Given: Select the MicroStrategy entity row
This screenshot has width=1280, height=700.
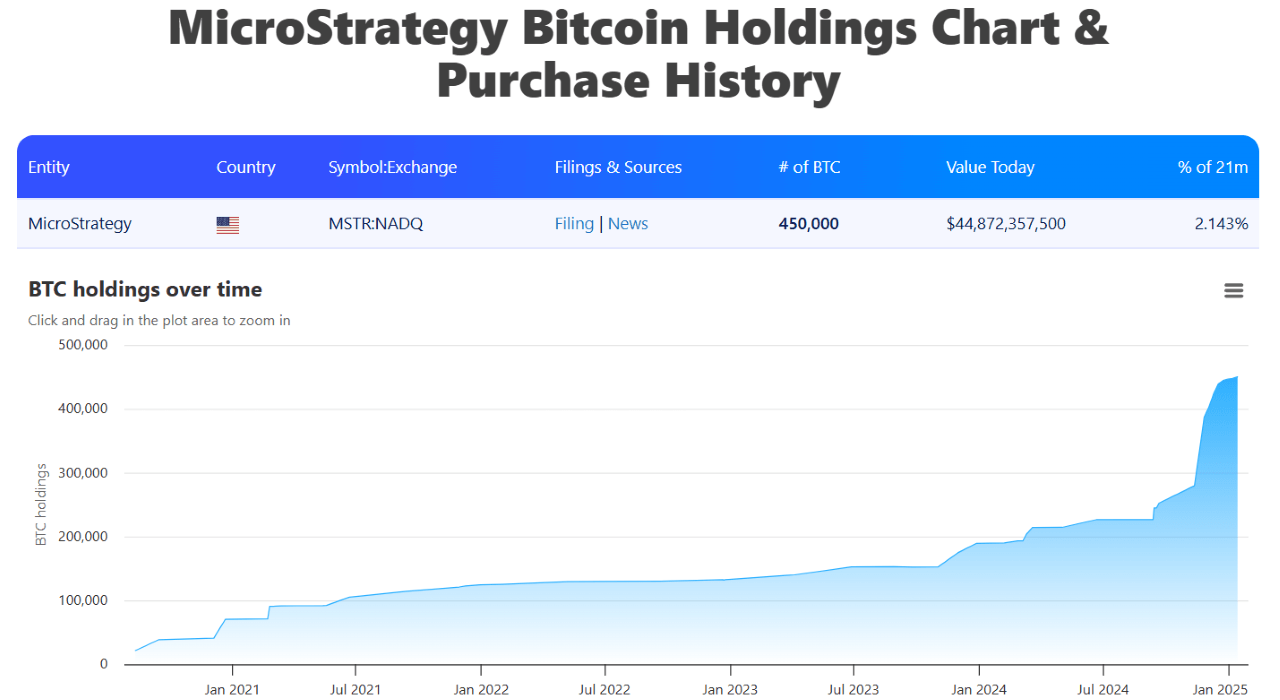Looking at the screenshot, I should [80, 224].
